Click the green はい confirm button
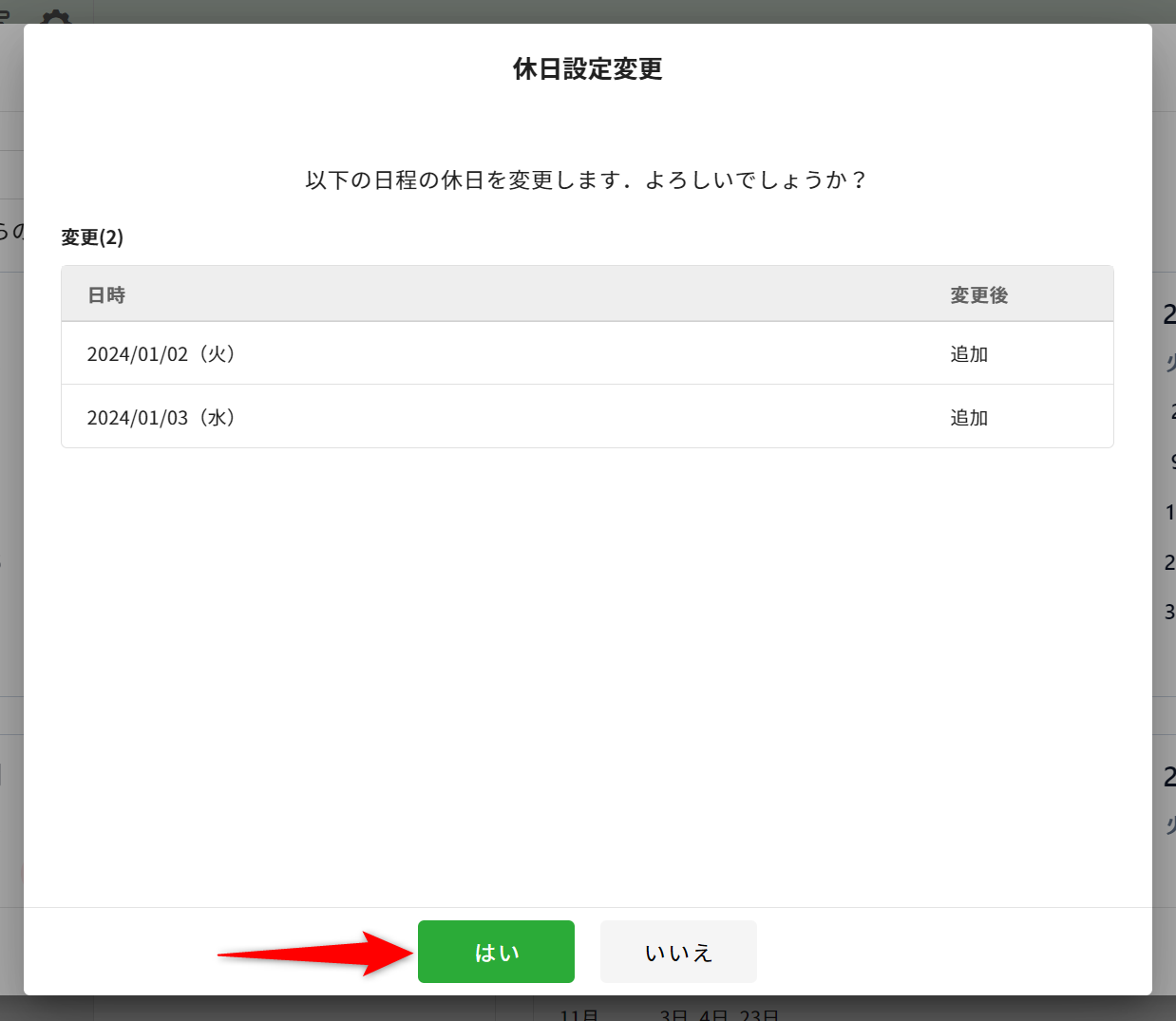This screenshot has width=1176, height=1021. 496,952
